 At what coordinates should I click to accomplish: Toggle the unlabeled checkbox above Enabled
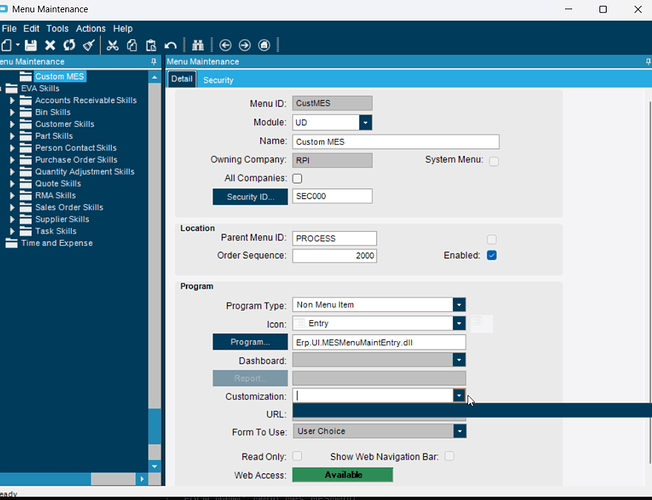(x=492, y=239)
